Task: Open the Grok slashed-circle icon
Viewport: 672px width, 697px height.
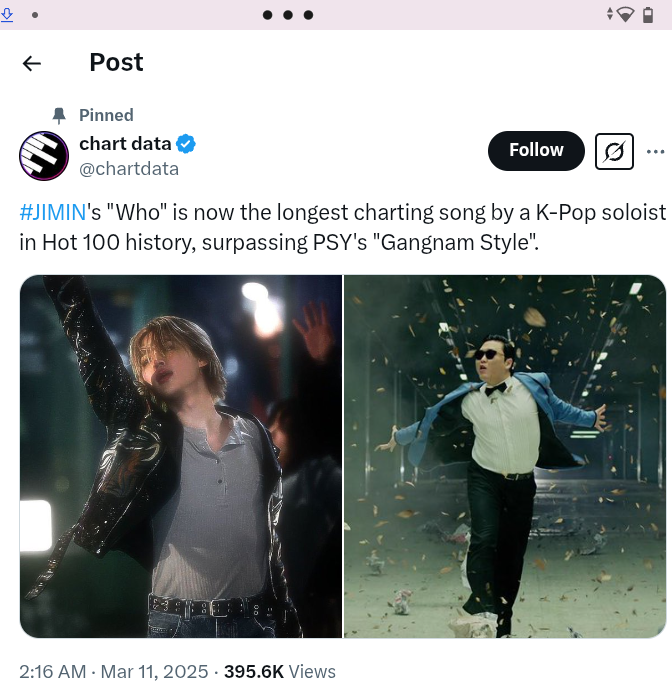Action: [x=614, y=151]
